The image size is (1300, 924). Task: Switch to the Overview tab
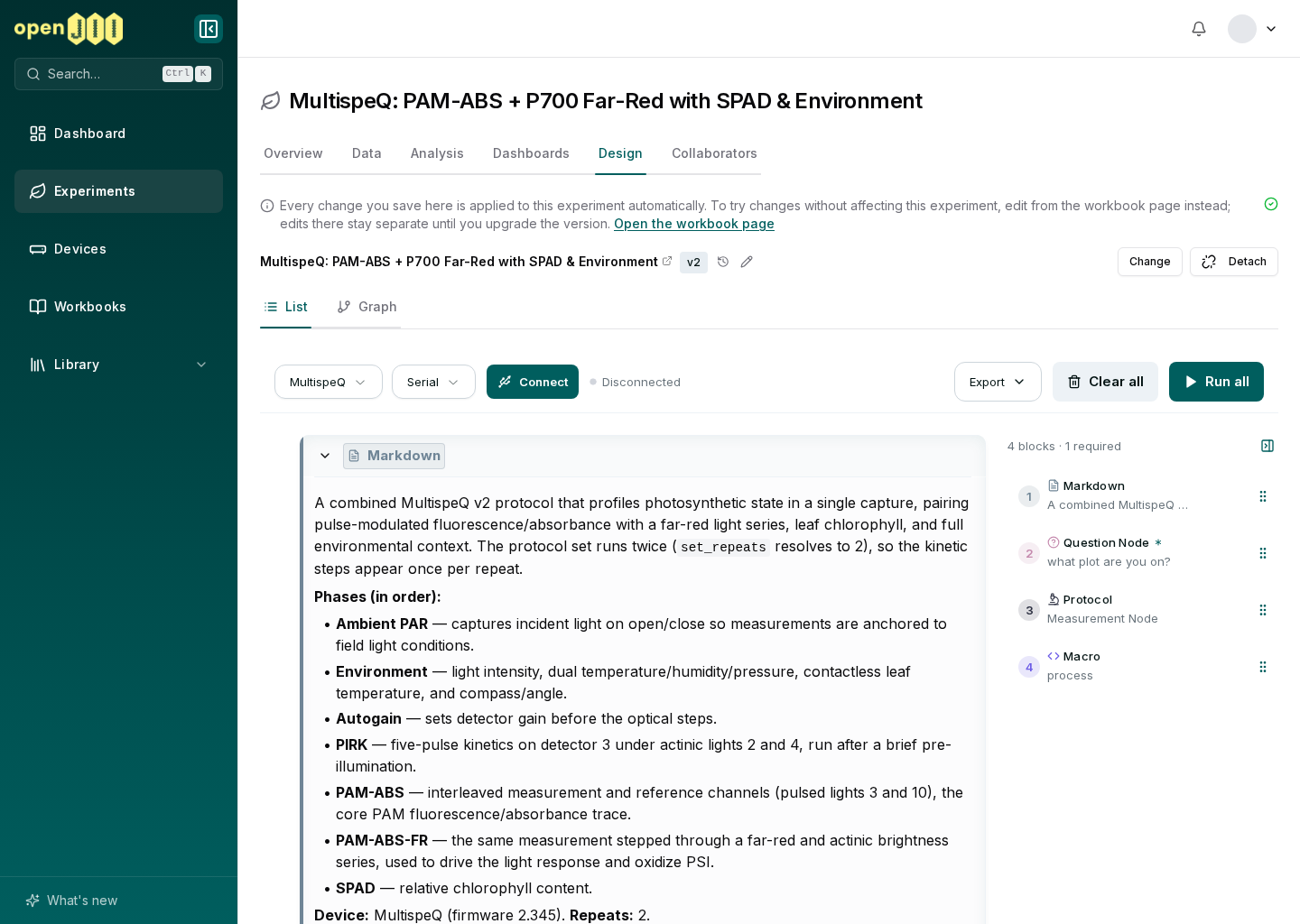pos(293,153)
